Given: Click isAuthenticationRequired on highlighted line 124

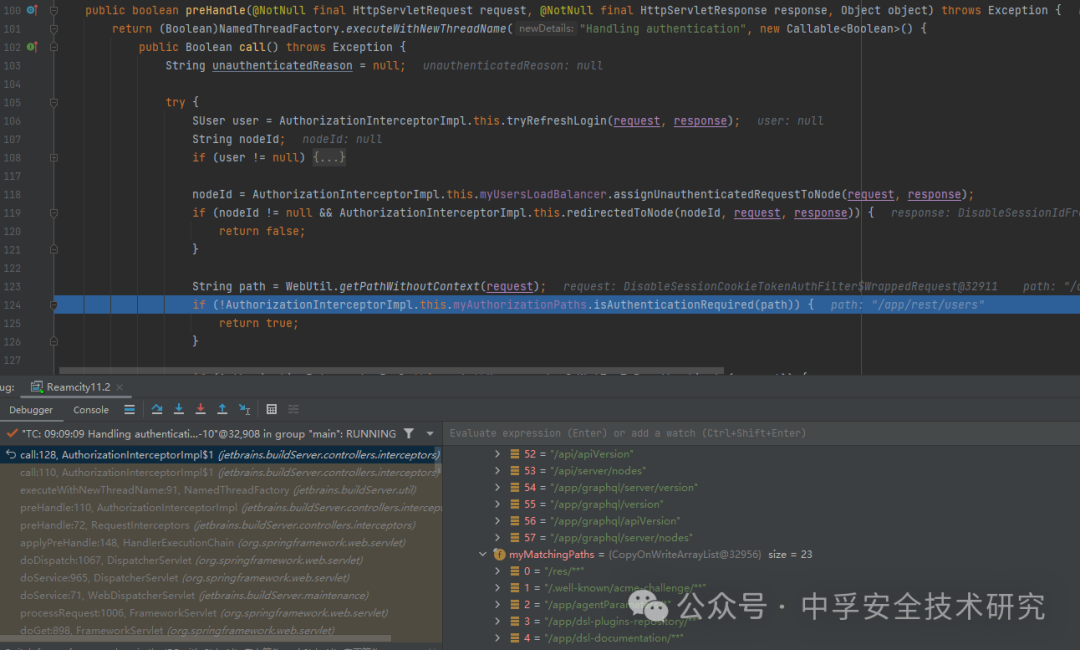Looking at the screenshot, I should pos(673,304).
